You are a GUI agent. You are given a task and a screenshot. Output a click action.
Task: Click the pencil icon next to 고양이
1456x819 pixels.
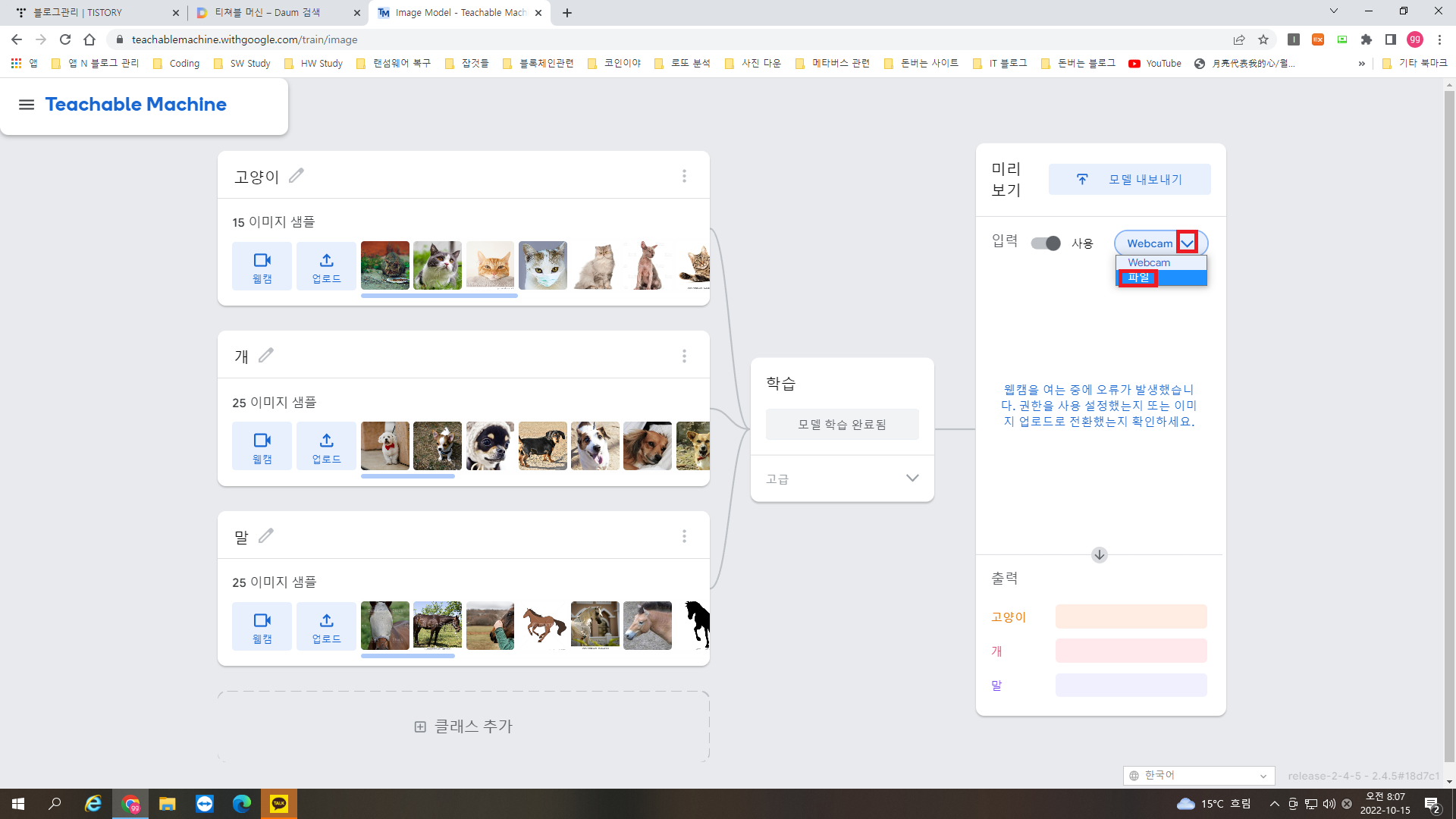click(297, 176)
